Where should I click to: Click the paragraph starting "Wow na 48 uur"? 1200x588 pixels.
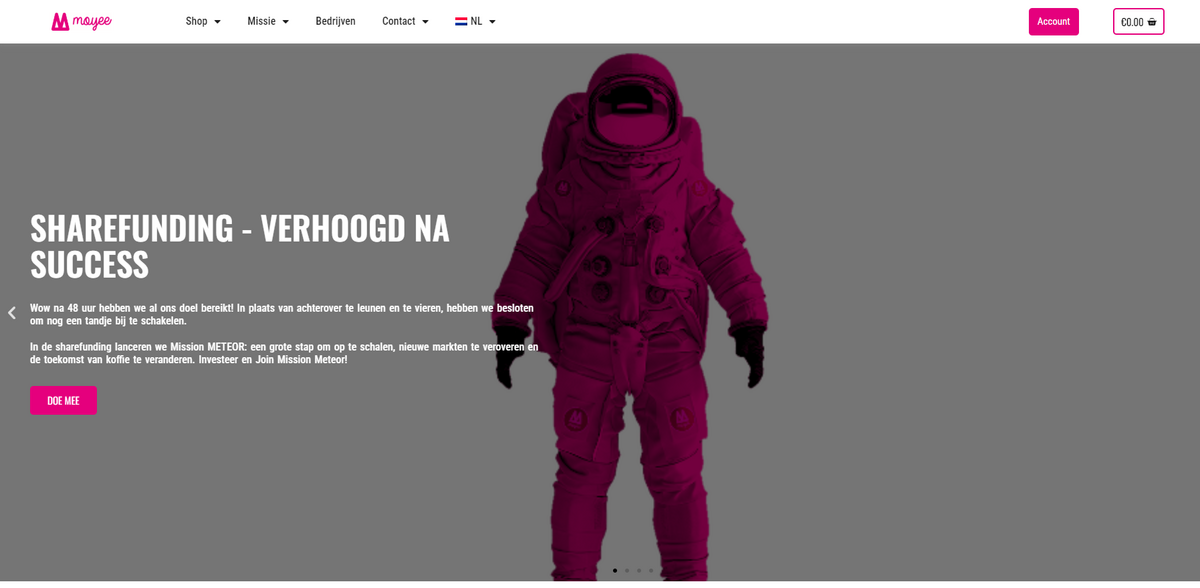pos(282,314)
